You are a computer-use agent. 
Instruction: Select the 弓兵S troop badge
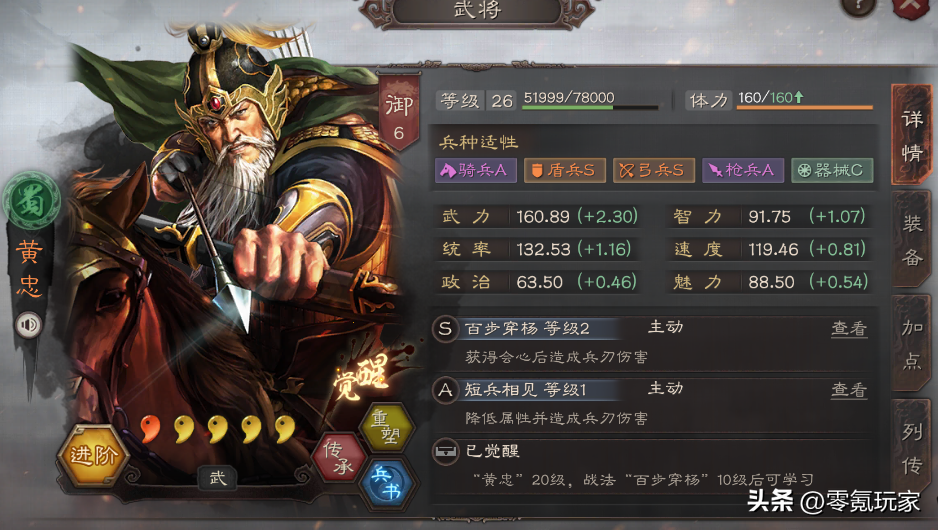pos(654,170)
